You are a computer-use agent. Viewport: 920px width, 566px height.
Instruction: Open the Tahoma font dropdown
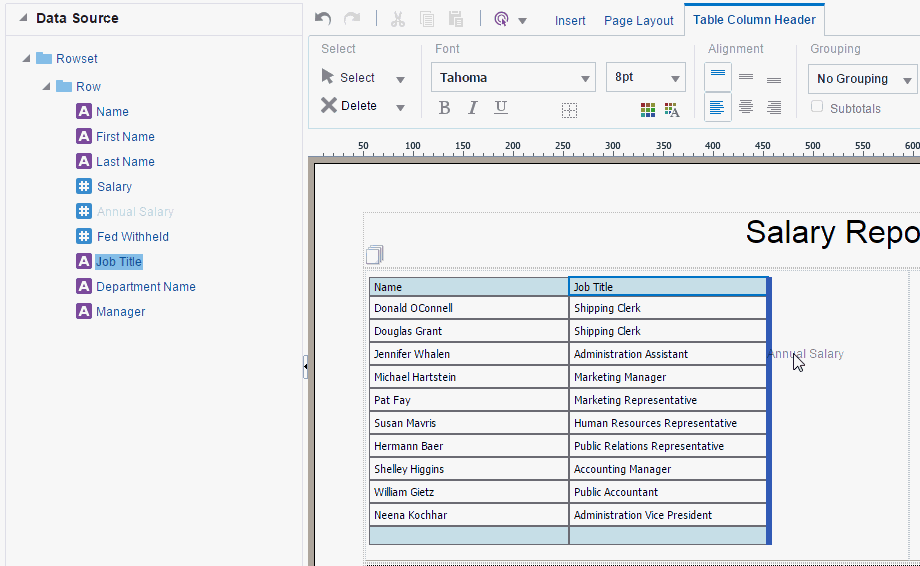click(x=513, y=77)
